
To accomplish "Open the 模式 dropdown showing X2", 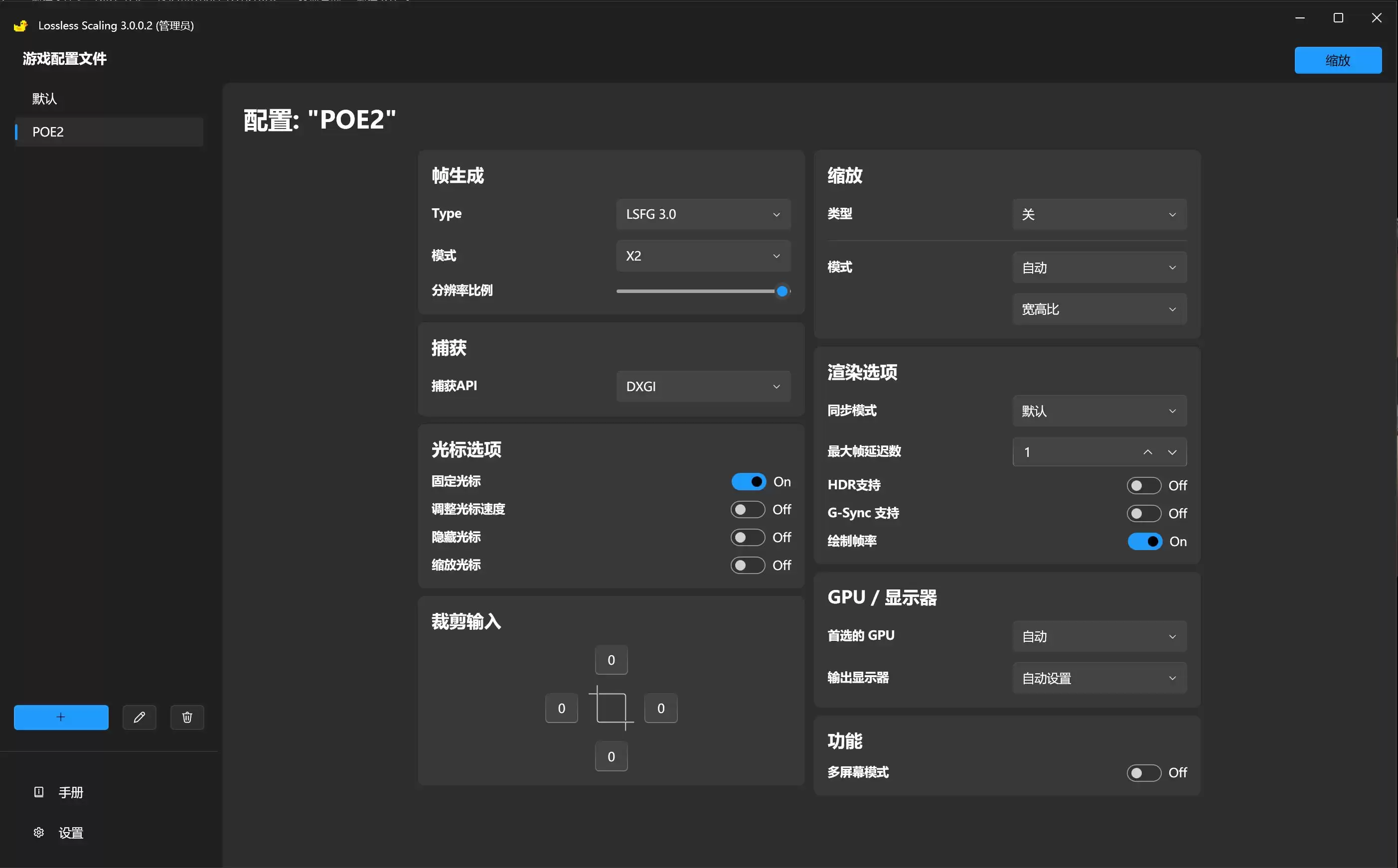I will tap(703, 256).
